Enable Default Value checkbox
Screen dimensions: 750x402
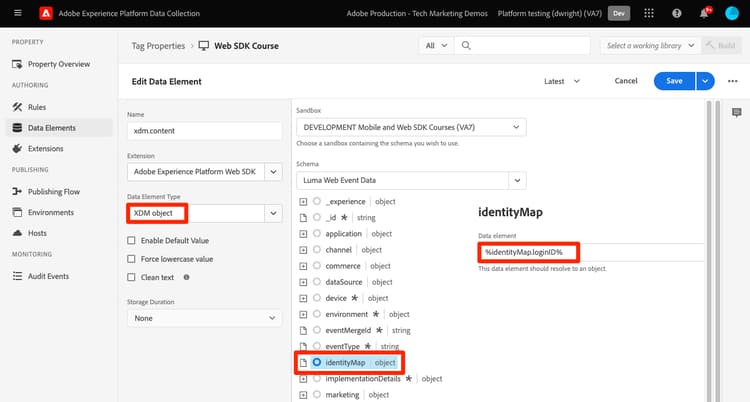[131, 240]
